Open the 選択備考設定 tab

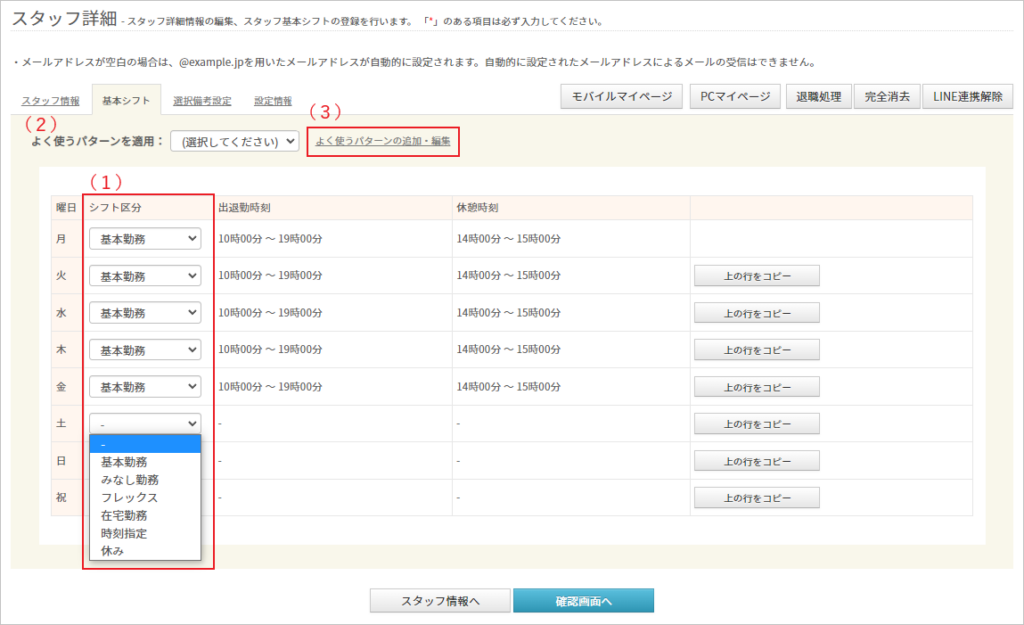201,101
